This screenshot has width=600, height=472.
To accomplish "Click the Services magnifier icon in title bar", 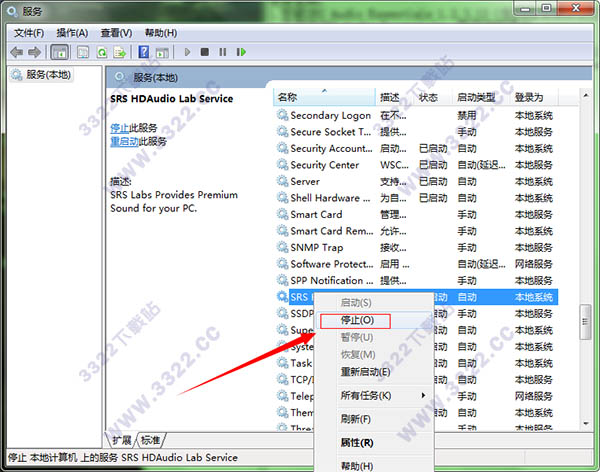I will click(12, 11).
